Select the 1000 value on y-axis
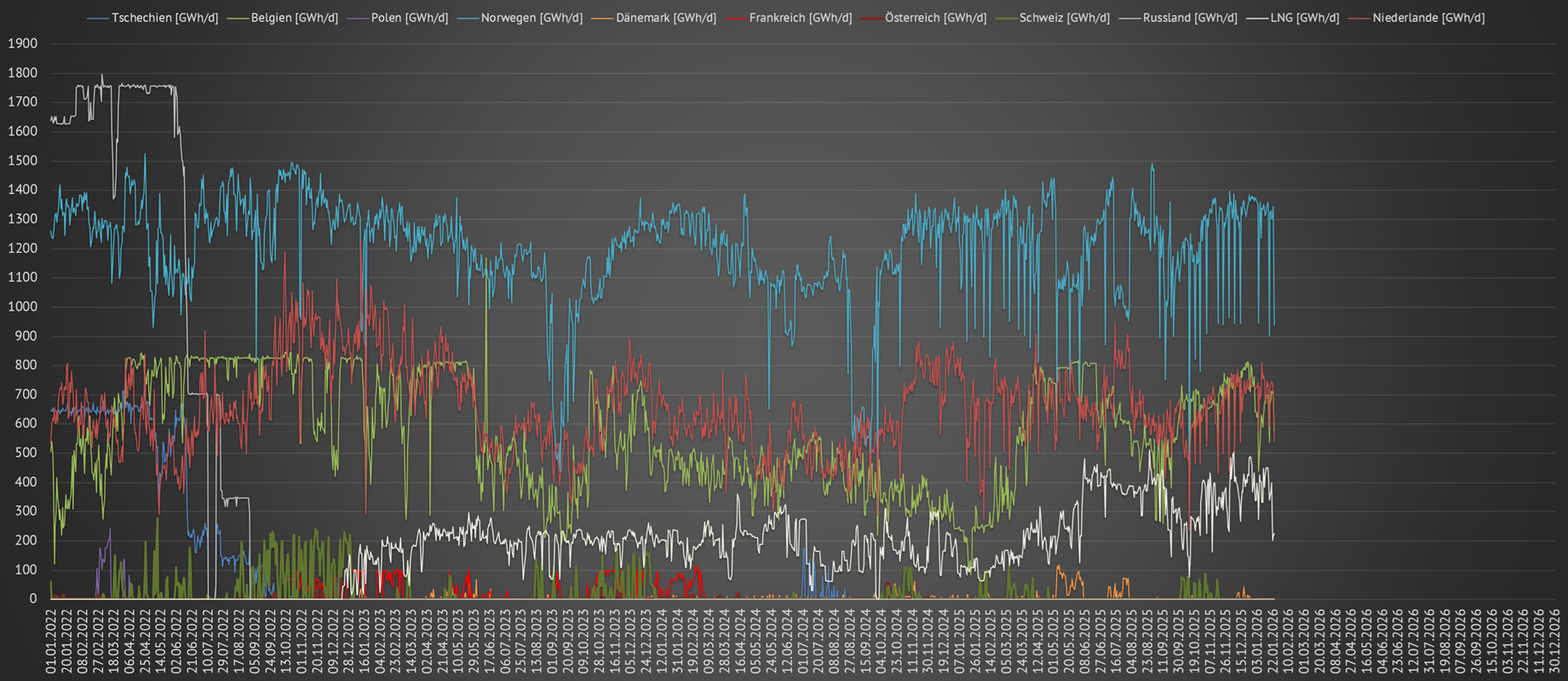Image resolution: width=1568 pixels, height=681 pixels. tap(23, 306)
